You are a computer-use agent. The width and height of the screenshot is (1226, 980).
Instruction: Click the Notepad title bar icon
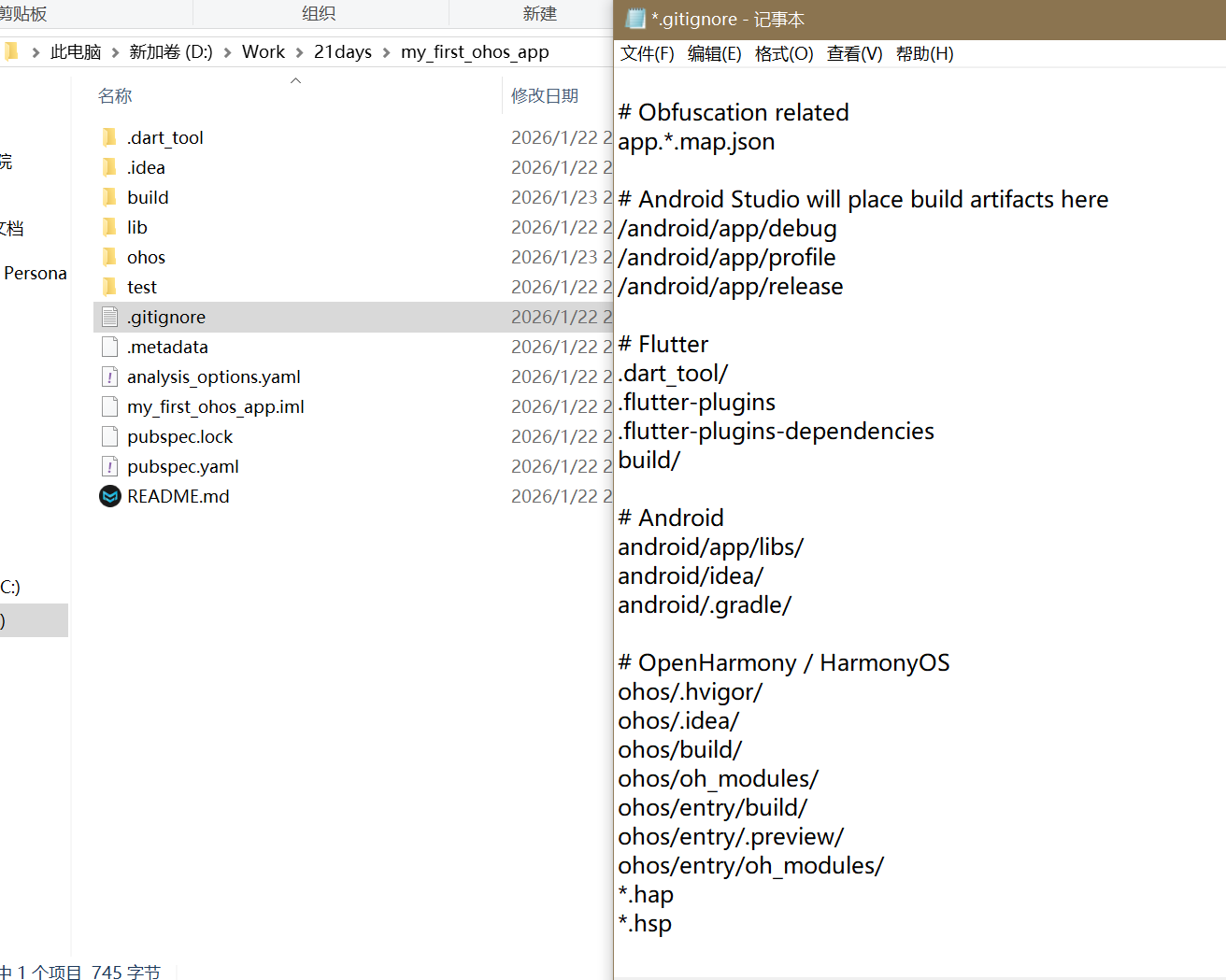(635, 19)
